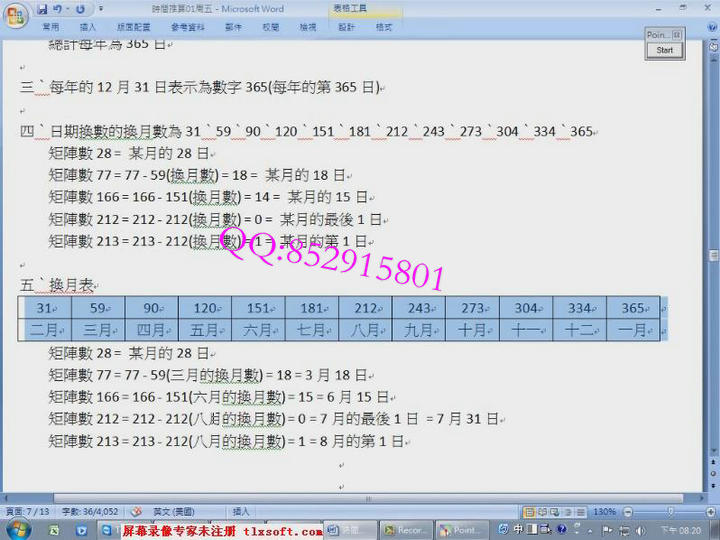This screenshot has width=720, height=540.
Task: Click the Undo icon
Action: click(59, 9)
